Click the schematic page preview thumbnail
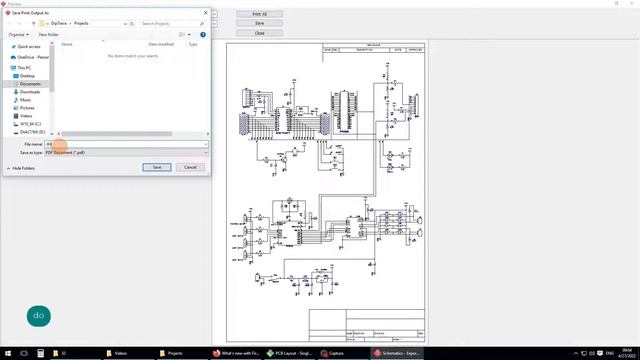Image resolution: width=640 pixels, height=360 pixels. tap(326, 192)
